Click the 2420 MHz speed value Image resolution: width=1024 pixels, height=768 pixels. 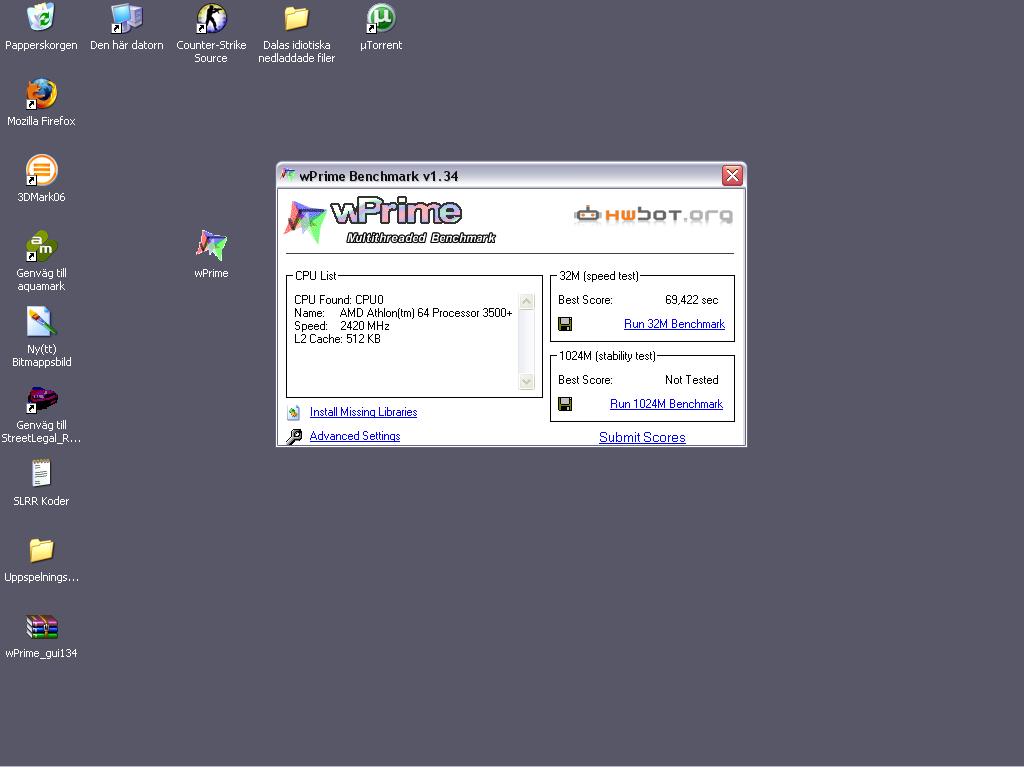click(x=364, y=326)
